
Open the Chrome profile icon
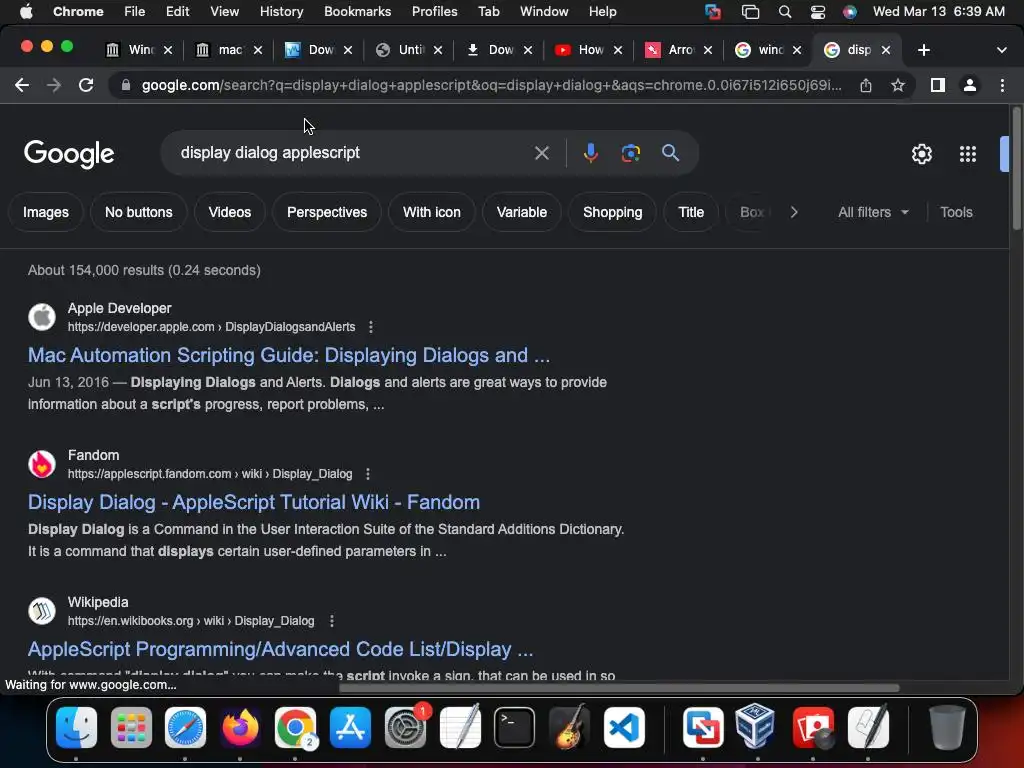[x=970, y=86]
